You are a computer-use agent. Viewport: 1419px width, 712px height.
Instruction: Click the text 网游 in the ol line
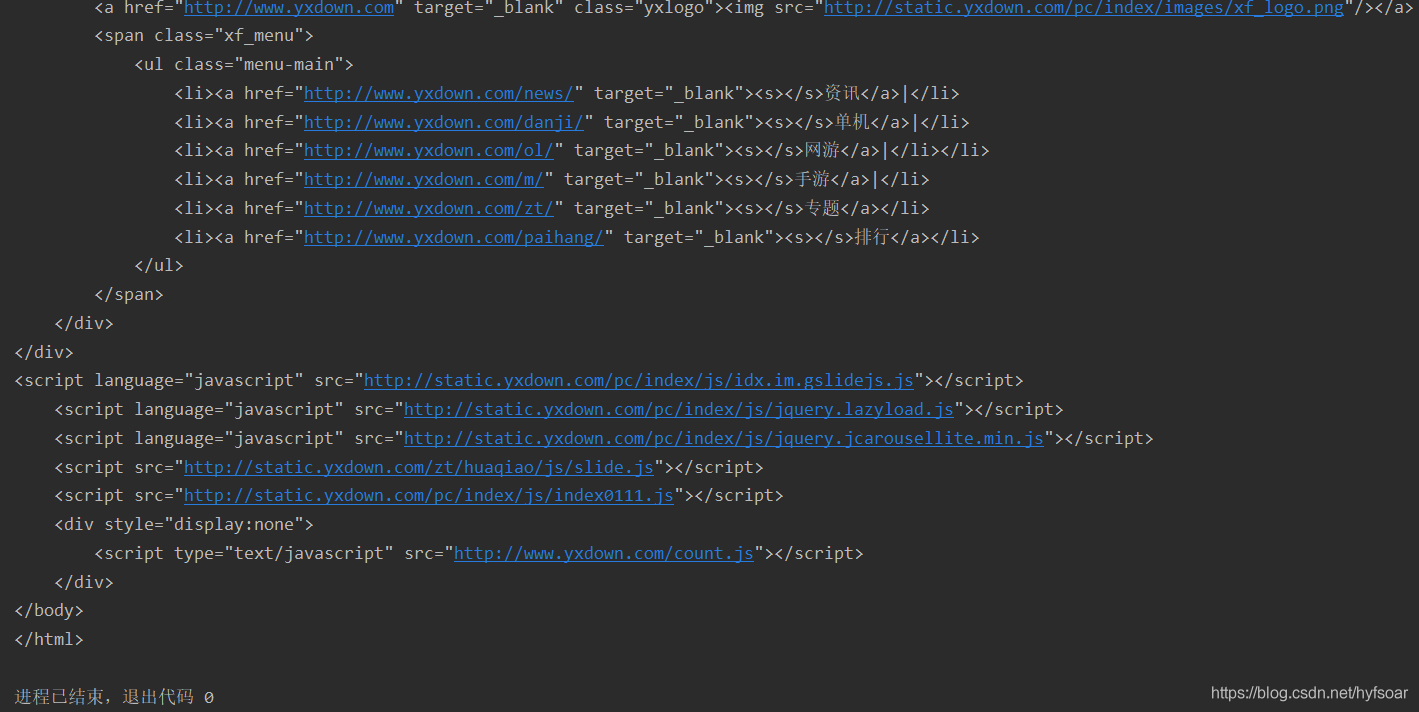click(x=822, y=150)
